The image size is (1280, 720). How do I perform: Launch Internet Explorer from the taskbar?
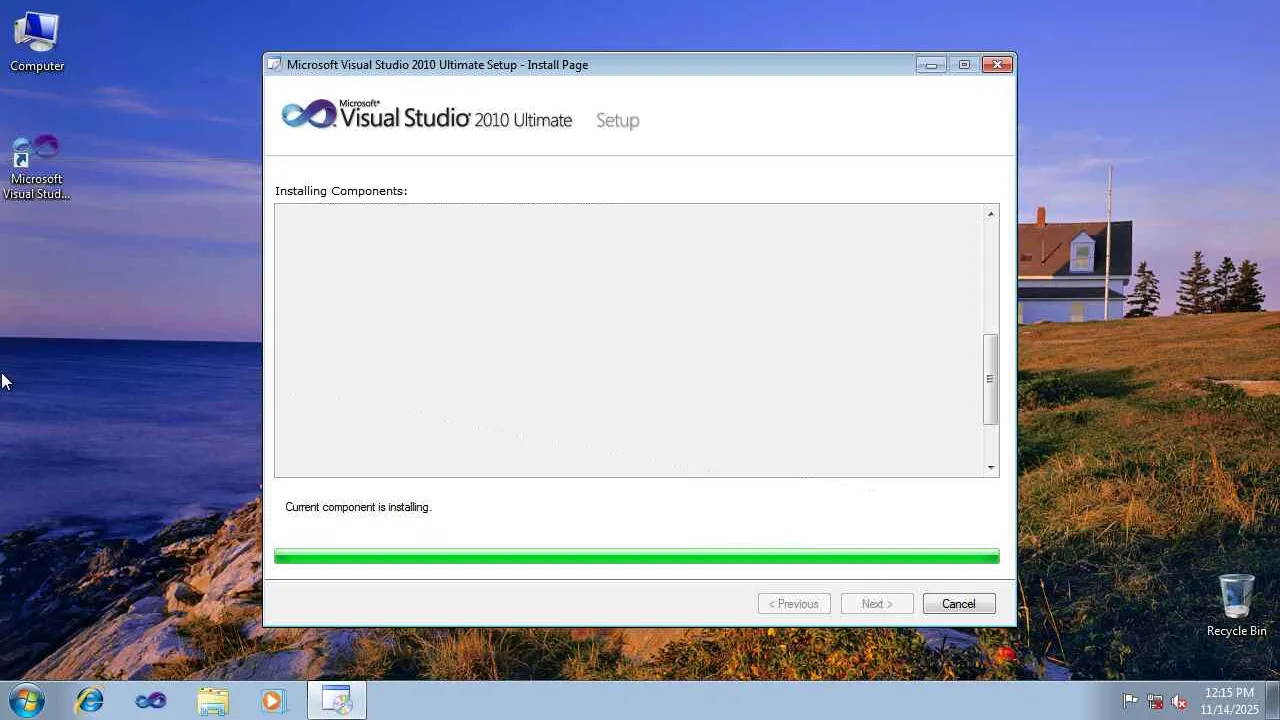click(x=90, y=700)
